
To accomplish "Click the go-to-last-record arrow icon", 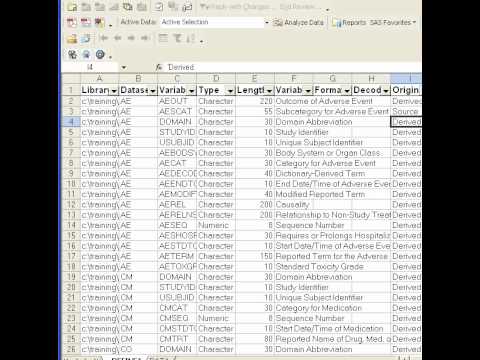I will tap(145, 38).
